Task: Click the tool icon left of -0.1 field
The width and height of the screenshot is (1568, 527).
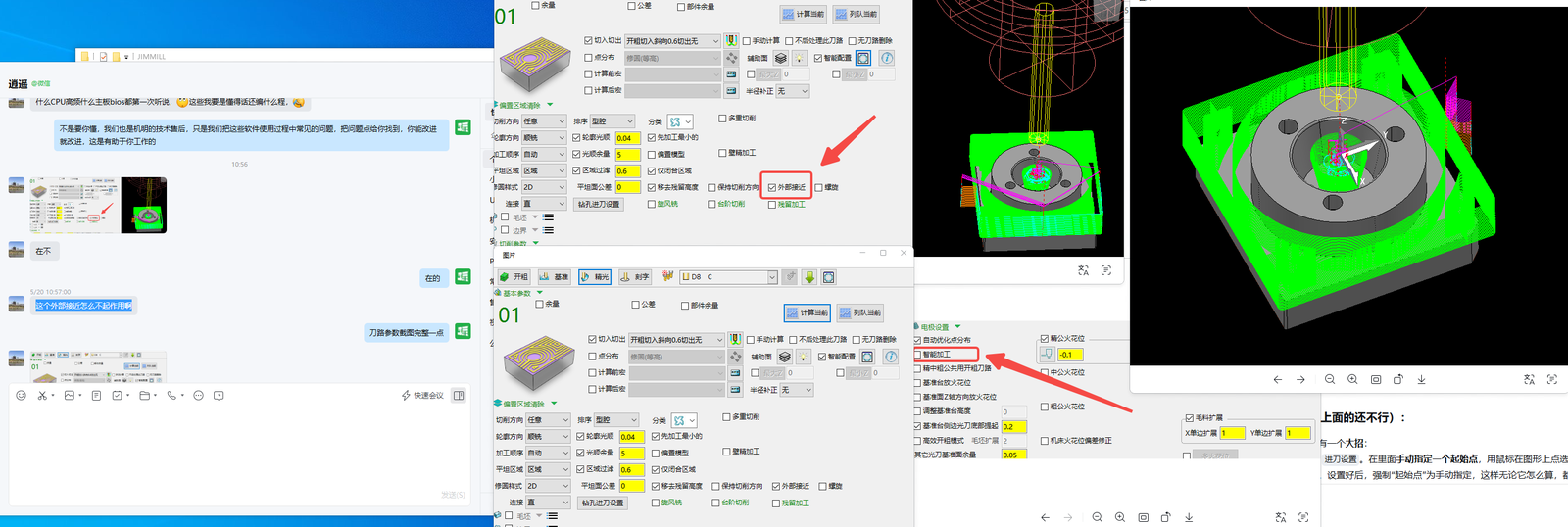Action: [1047, 355]
